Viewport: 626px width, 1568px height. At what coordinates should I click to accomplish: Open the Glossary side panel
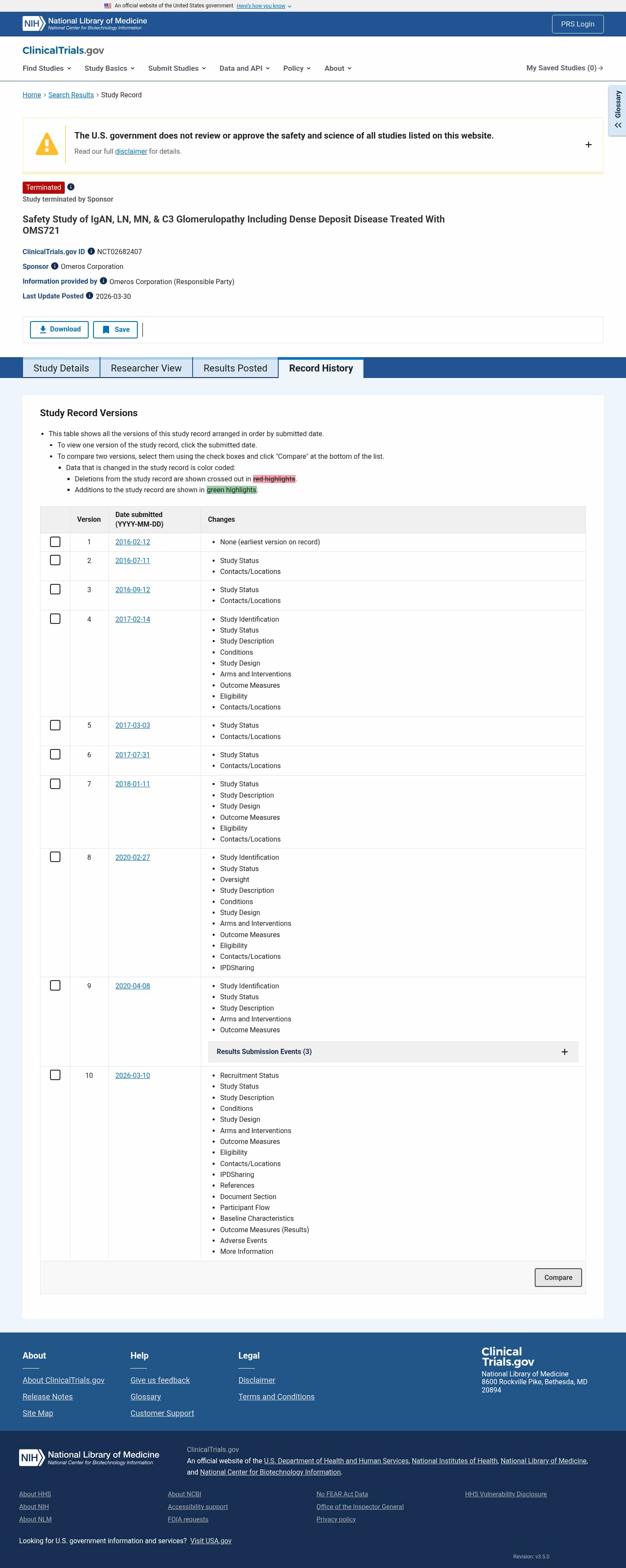point(617,110)
